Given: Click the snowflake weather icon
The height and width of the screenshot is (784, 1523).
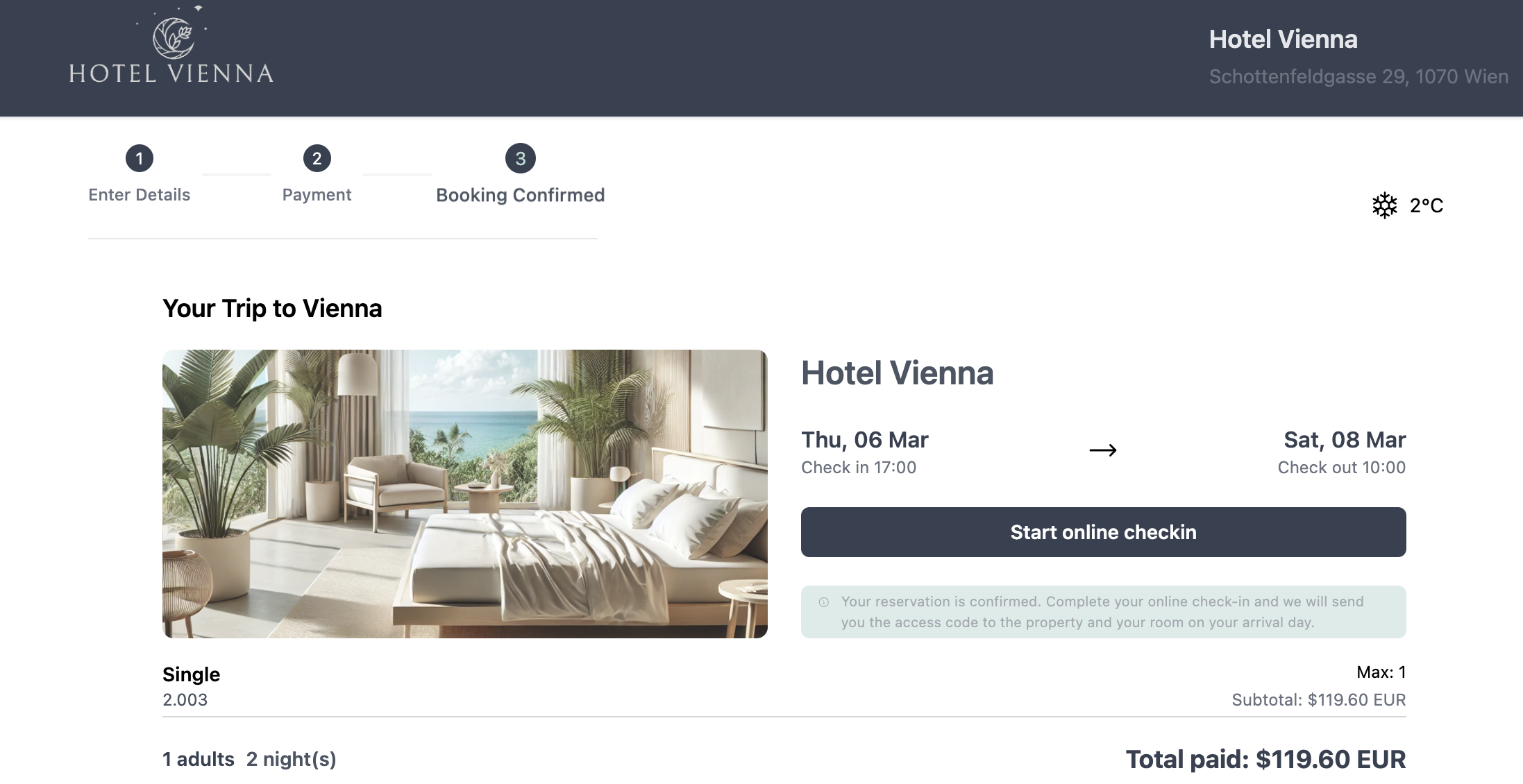Looking at the screenshot, I should click(1384, 205).
